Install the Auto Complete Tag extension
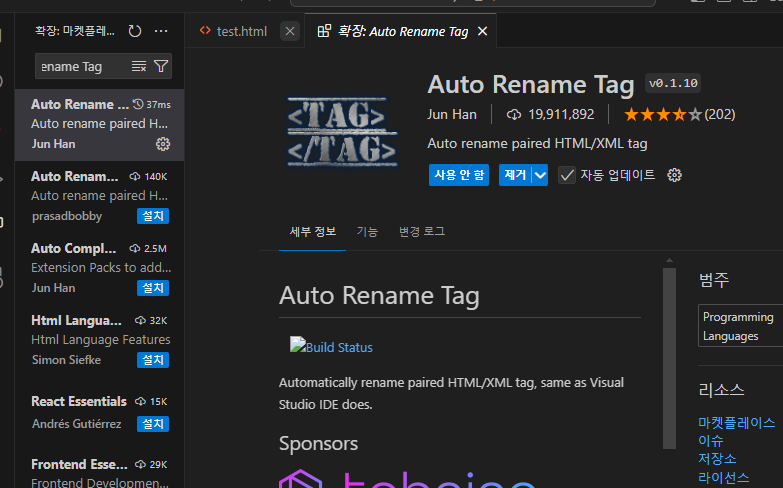This screenshot has height=488, width=783. pos(153,288)
